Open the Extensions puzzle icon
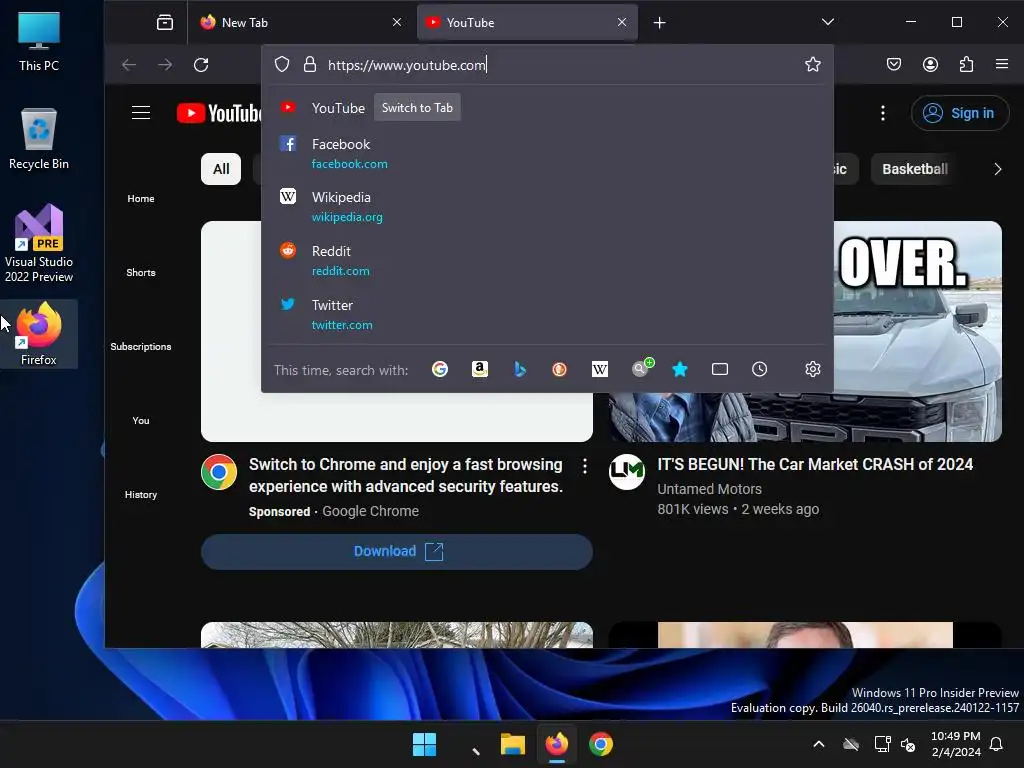The width and height of the screenshot is (1024, 768). click(x=967, y=64)
